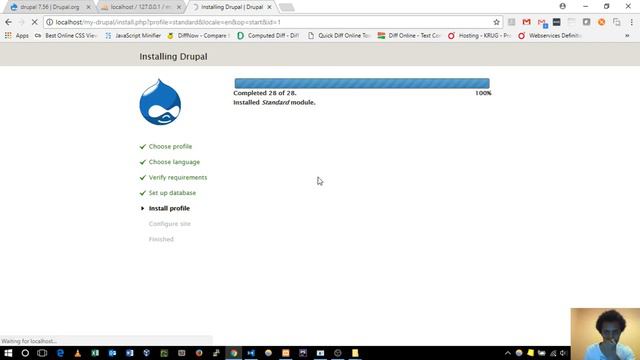Click 'Installed Standard module.' message
Viewport: 640px width, 360px height.
coord(274,102)
